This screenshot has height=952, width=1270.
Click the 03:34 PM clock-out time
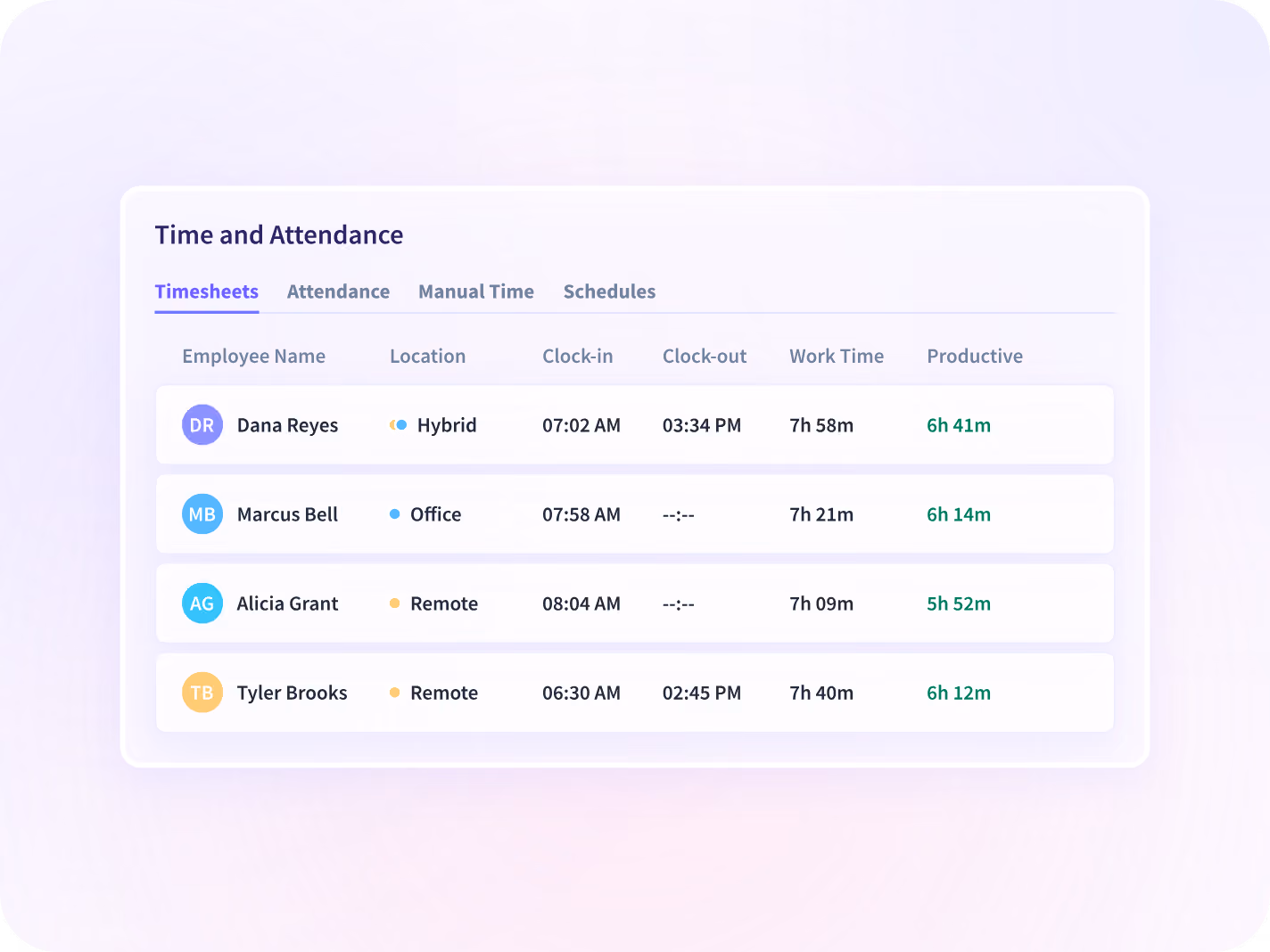(702, 425)
